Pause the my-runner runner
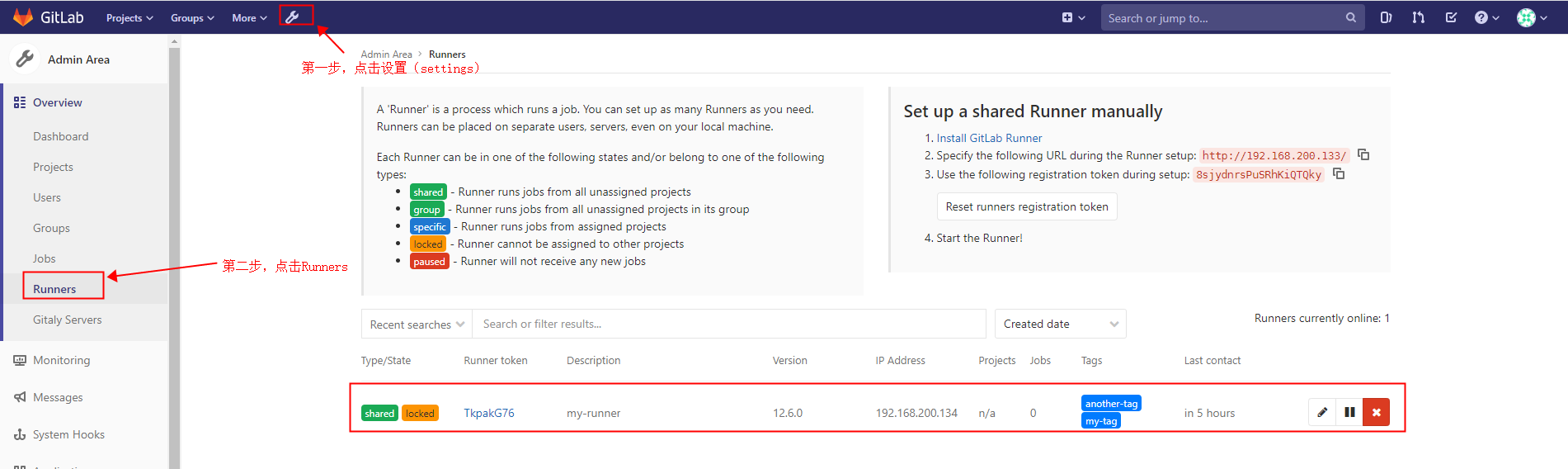The width and height of the screenshot is (1568, 469). [1349, 412]
